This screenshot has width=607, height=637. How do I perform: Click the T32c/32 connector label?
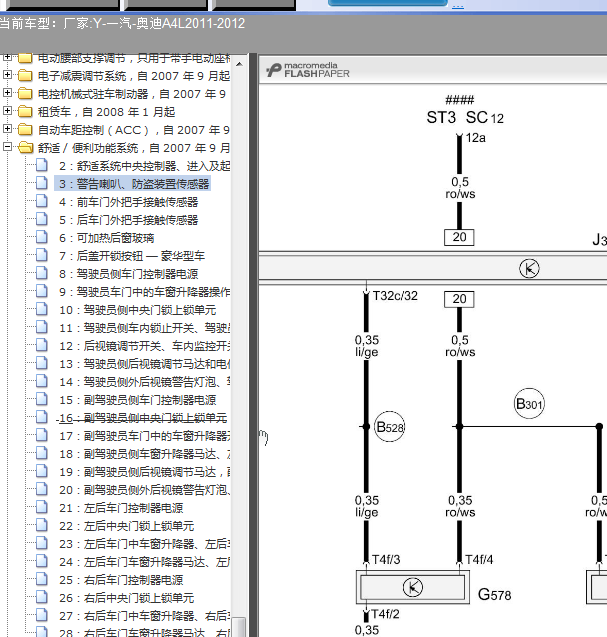point(395,296)
